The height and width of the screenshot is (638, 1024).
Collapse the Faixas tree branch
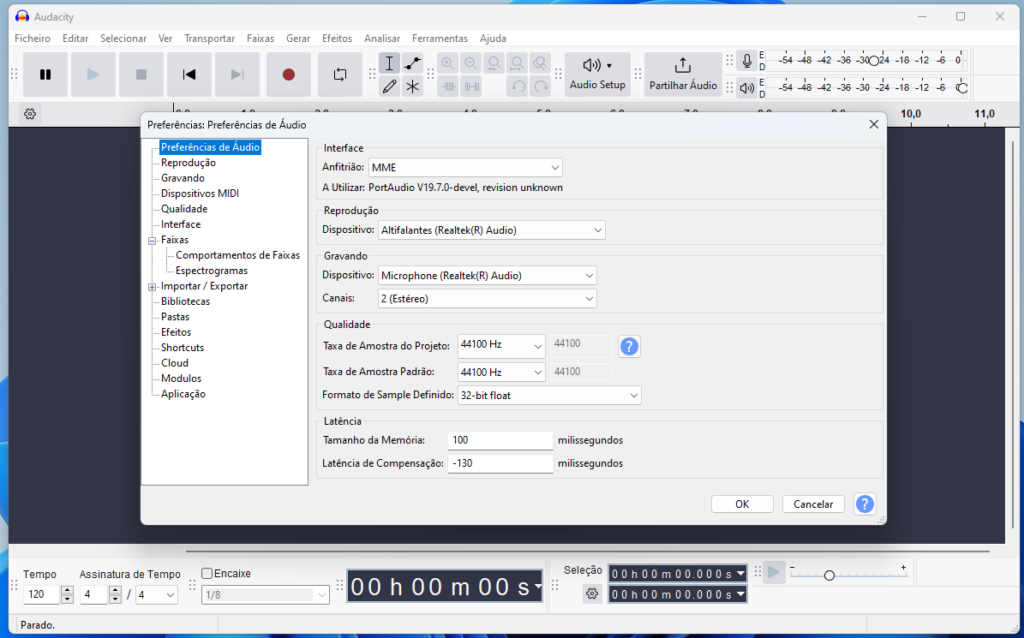152,239
